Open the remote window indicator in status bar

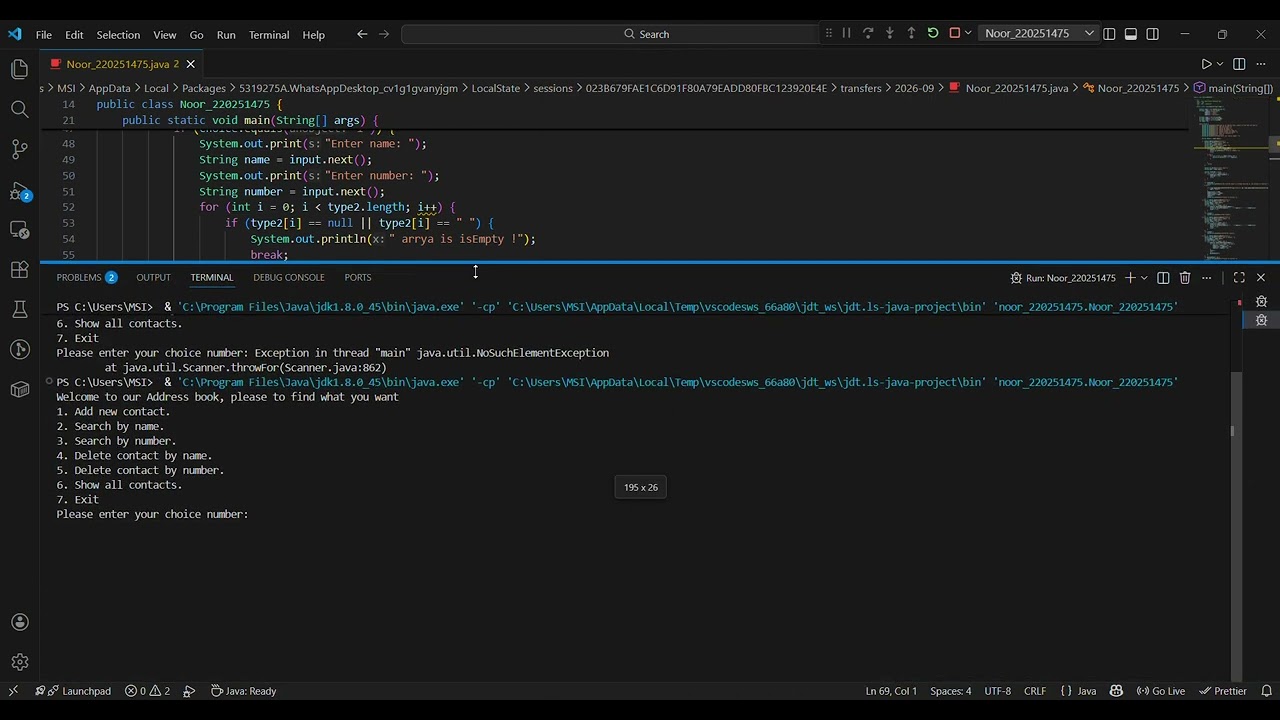pos(13,691)
